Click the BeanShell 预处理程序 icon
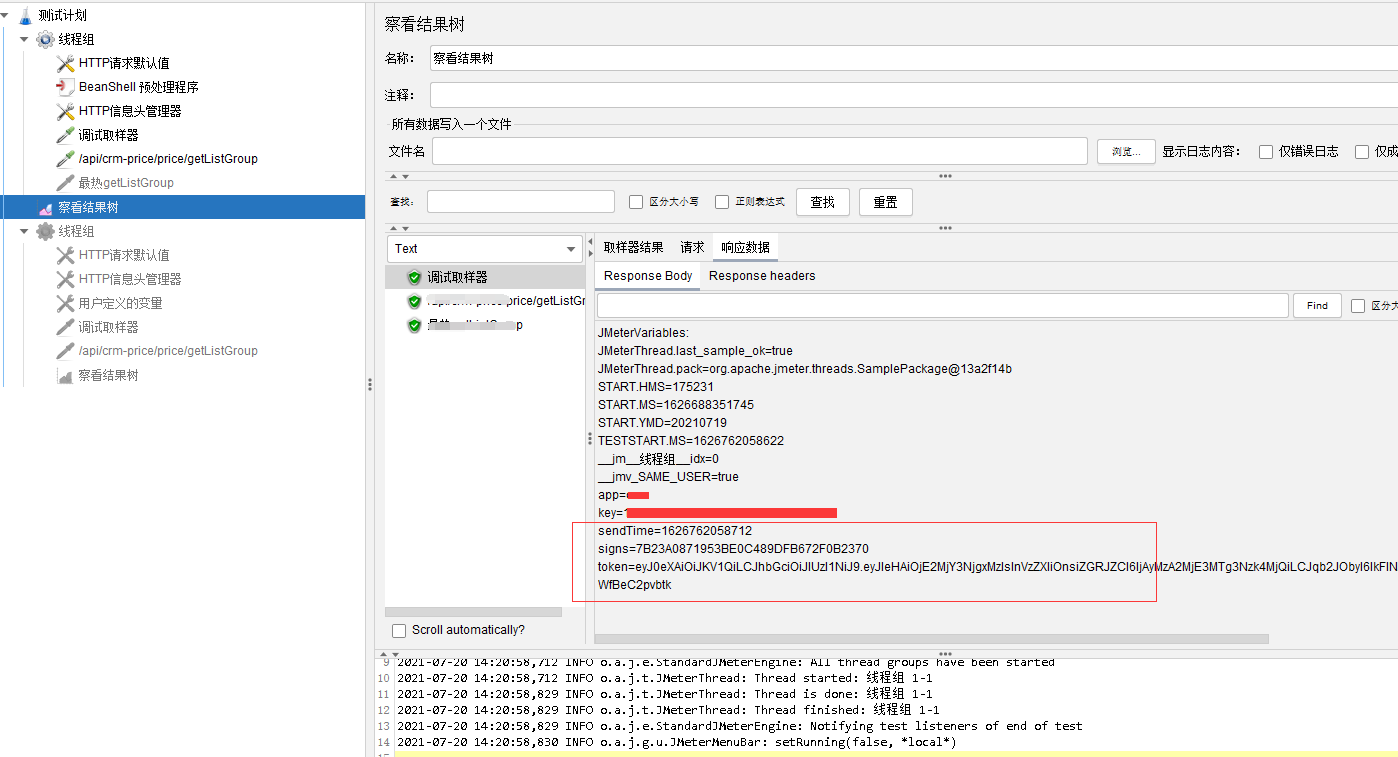This screenshot has width=1398, height=757. click(66, 86)
